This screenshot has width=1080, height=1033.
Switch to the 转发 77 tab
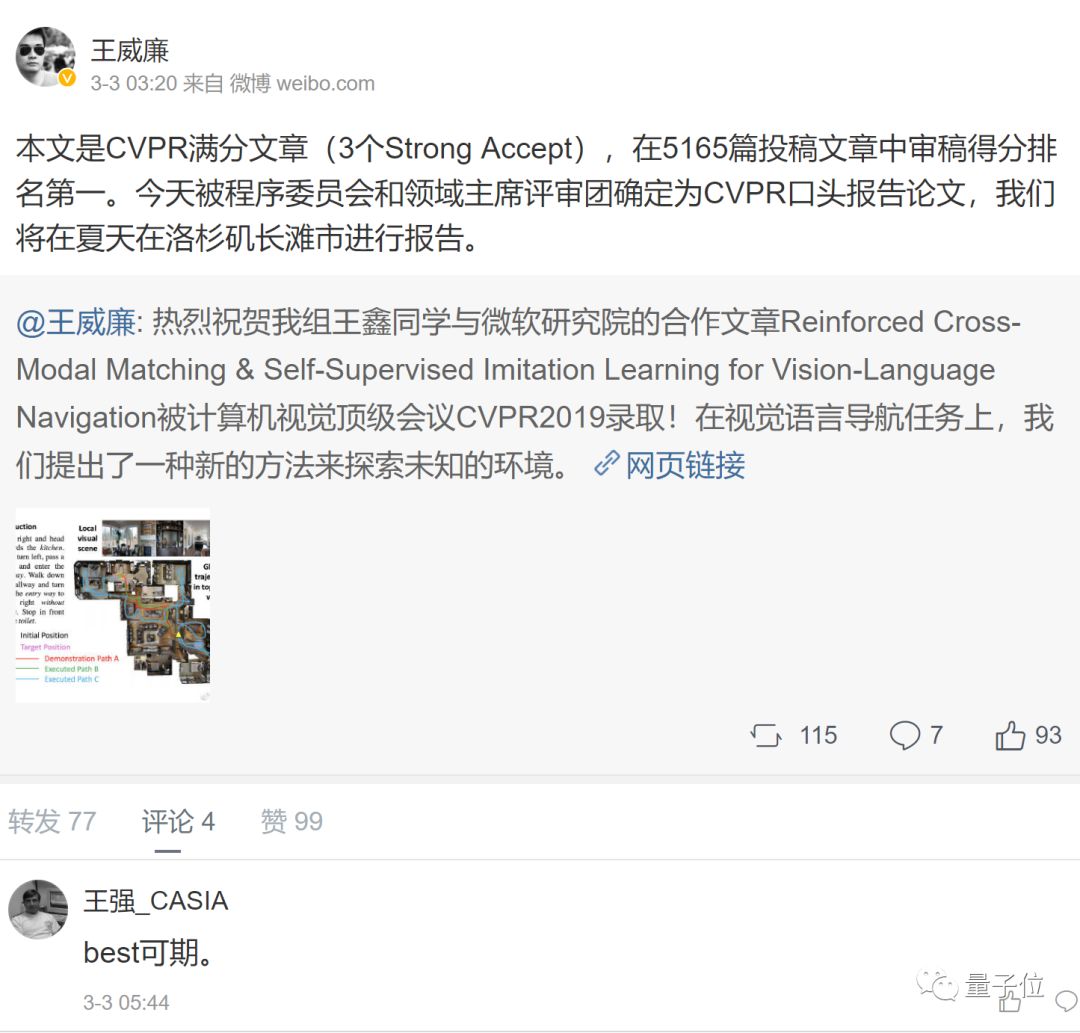click(x=52, y=822)
